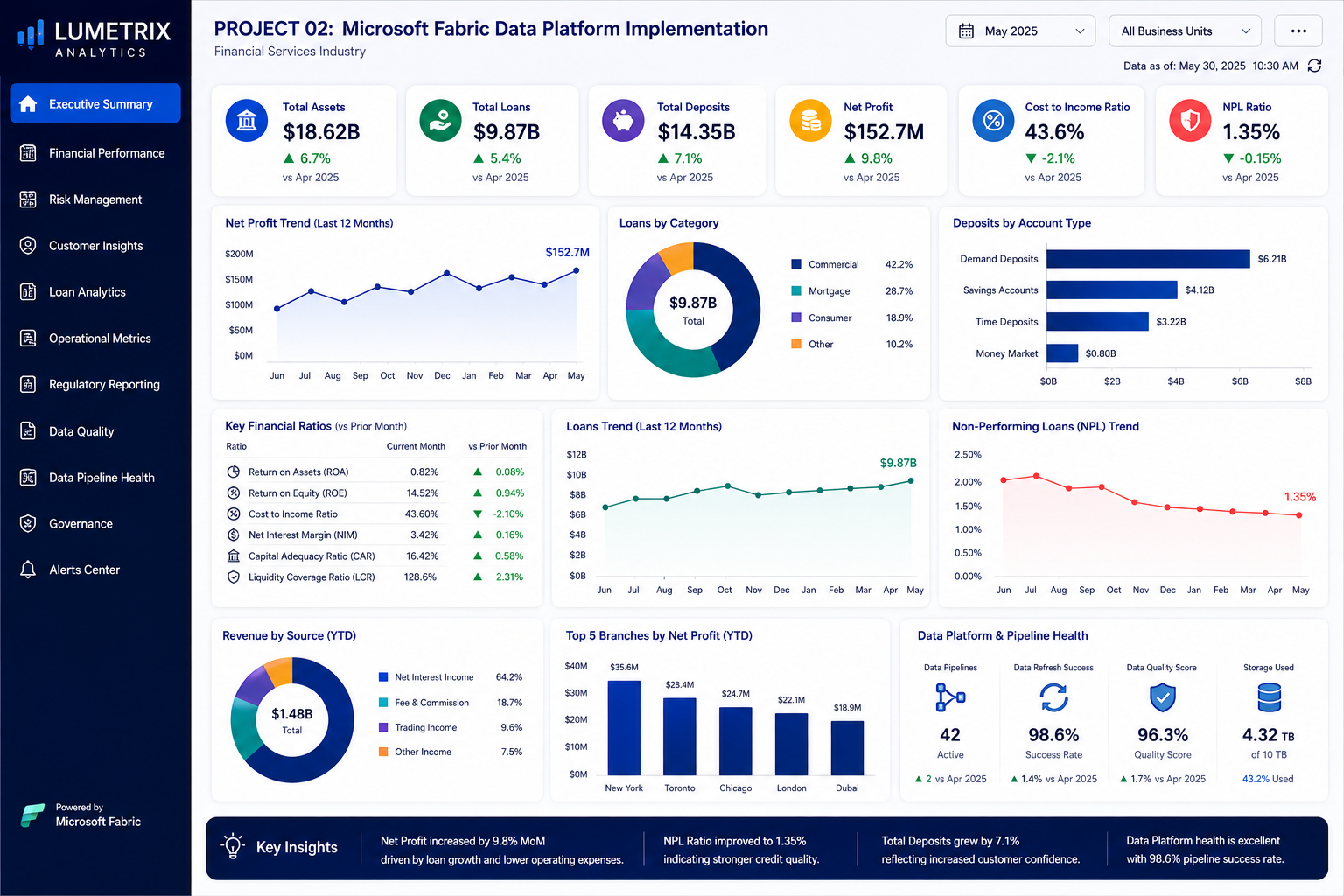
Task: Navigate to Risk Management
Action: (95, 199)
